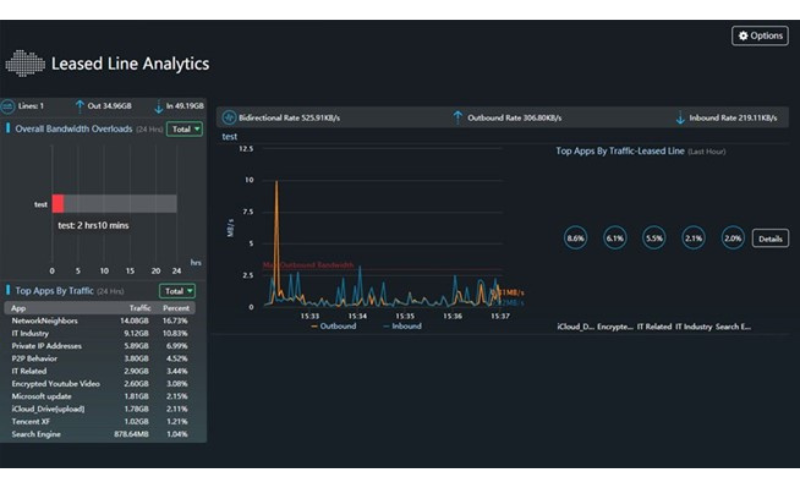The image size is (800, 500).
Task: Select the Tencent XF row
Action: (100, 421)
